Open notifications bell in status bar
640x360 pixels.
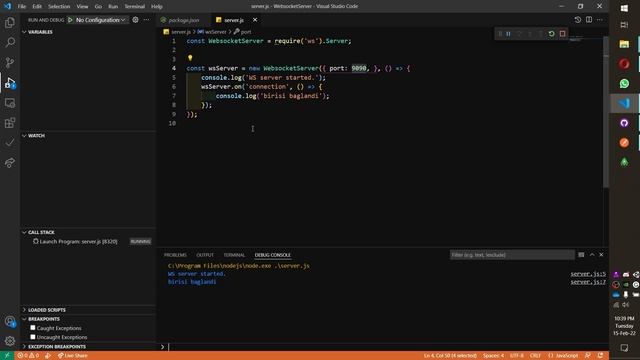(600, 356)
